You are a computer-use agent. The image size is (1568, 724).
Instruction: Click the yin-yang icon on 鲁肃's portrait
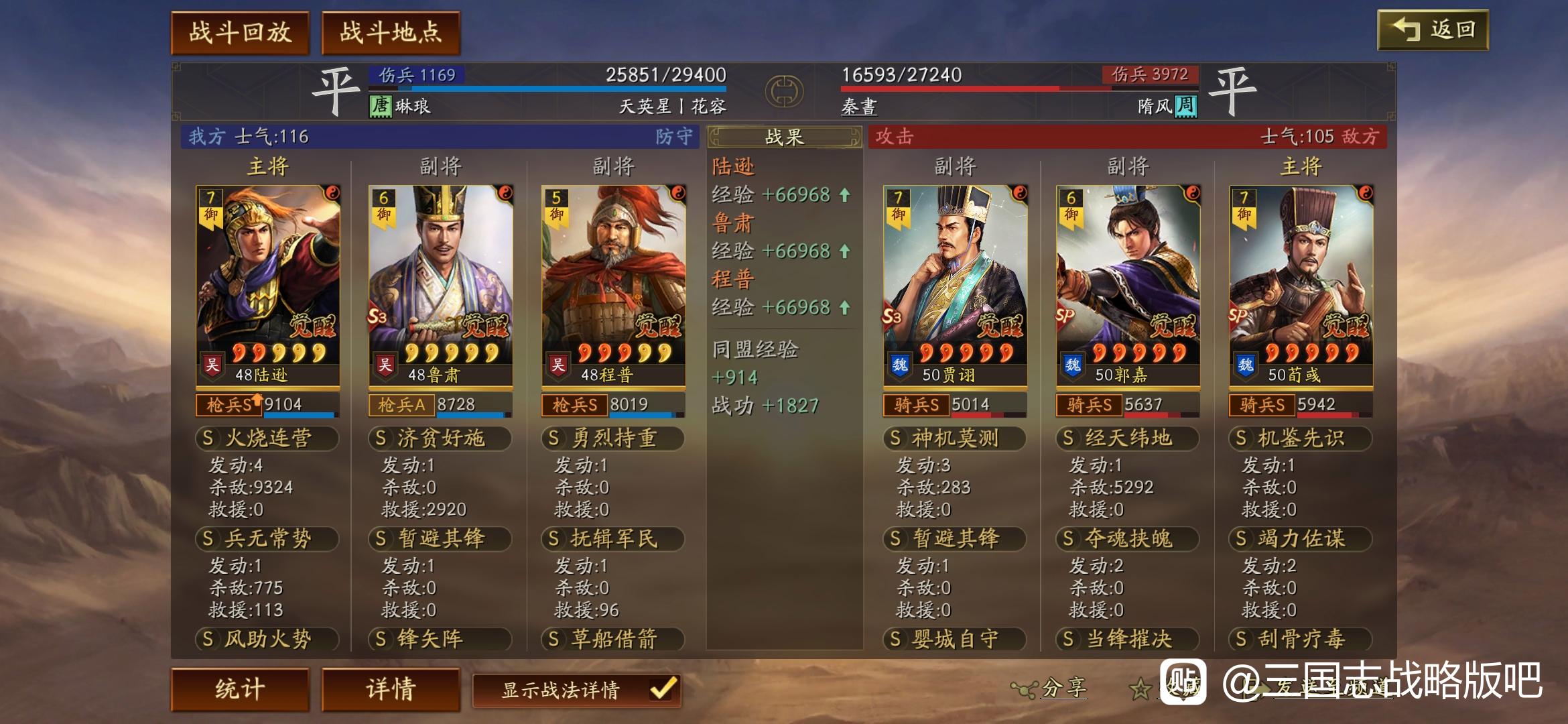click(505, 194)
